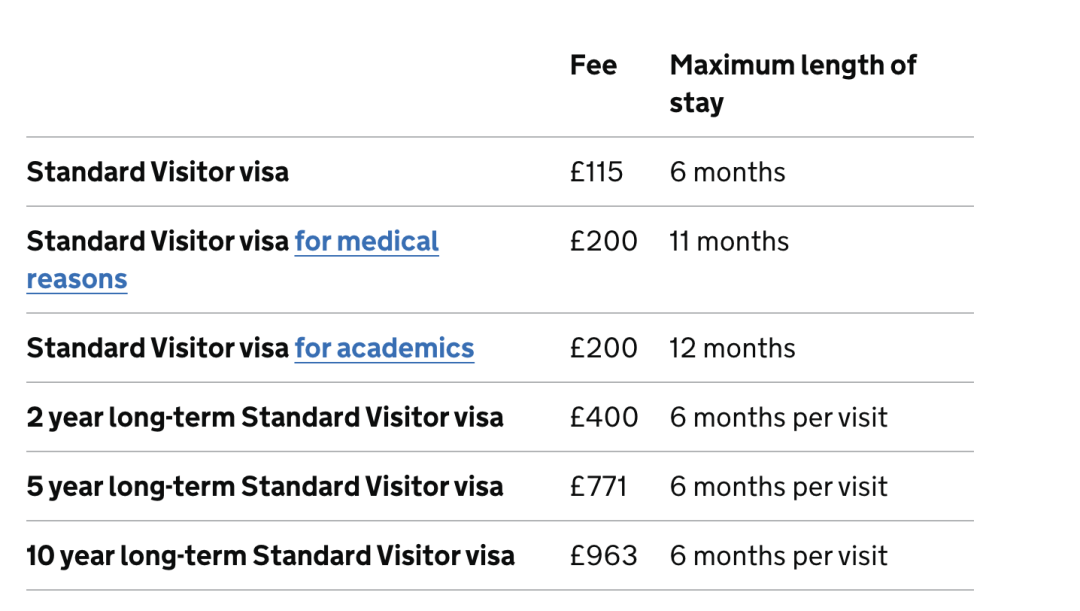The height and width of the screenshot is (611, 1080).
Task: Click "10 year long-term Standard Visitor visa" text
Action: click(x=270, y=556)
